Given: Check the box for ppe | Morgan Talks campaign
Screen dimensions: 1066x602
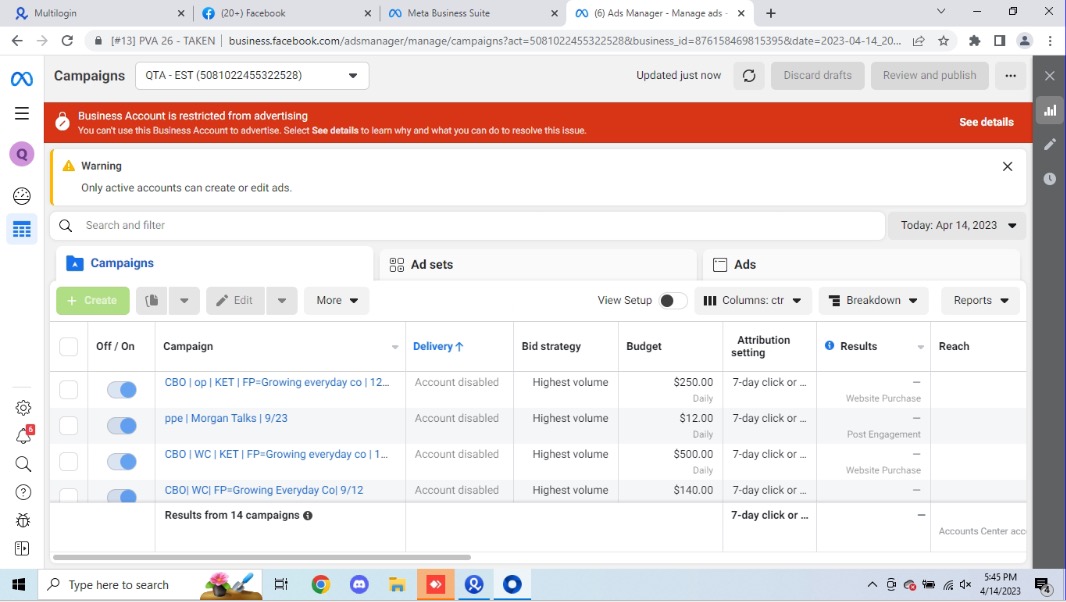Looking at the screenshot, I should pyautogui.click(x=69, y=425).
